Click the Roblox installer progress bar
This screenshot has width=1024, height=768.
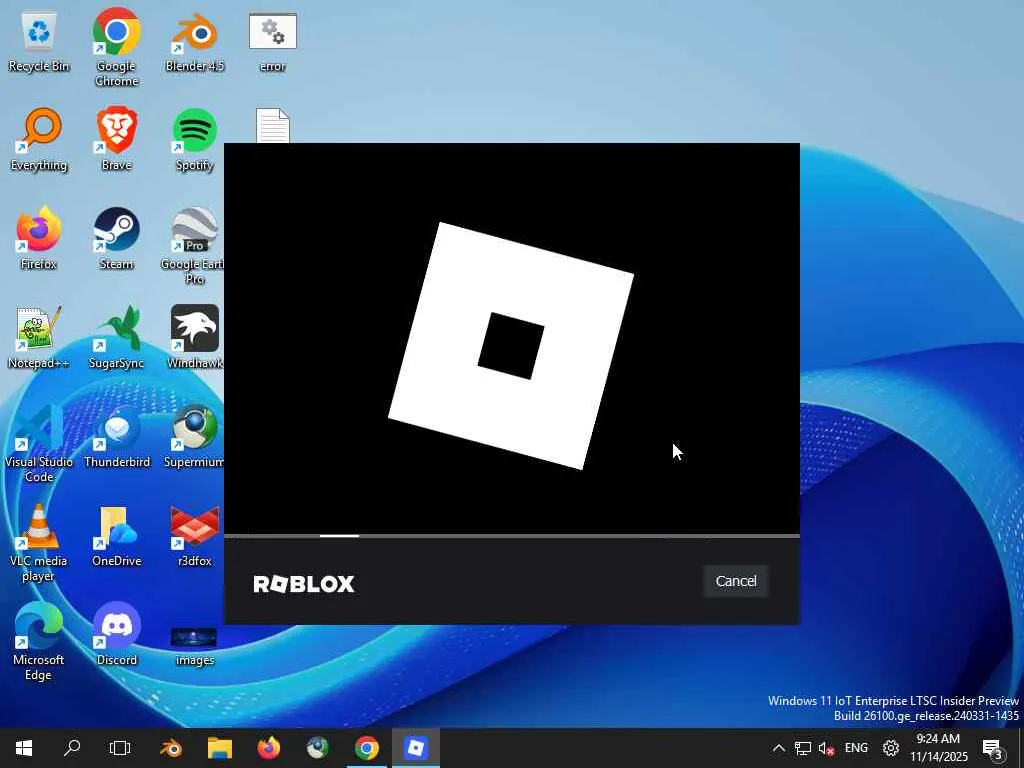(x=511, y=536)
